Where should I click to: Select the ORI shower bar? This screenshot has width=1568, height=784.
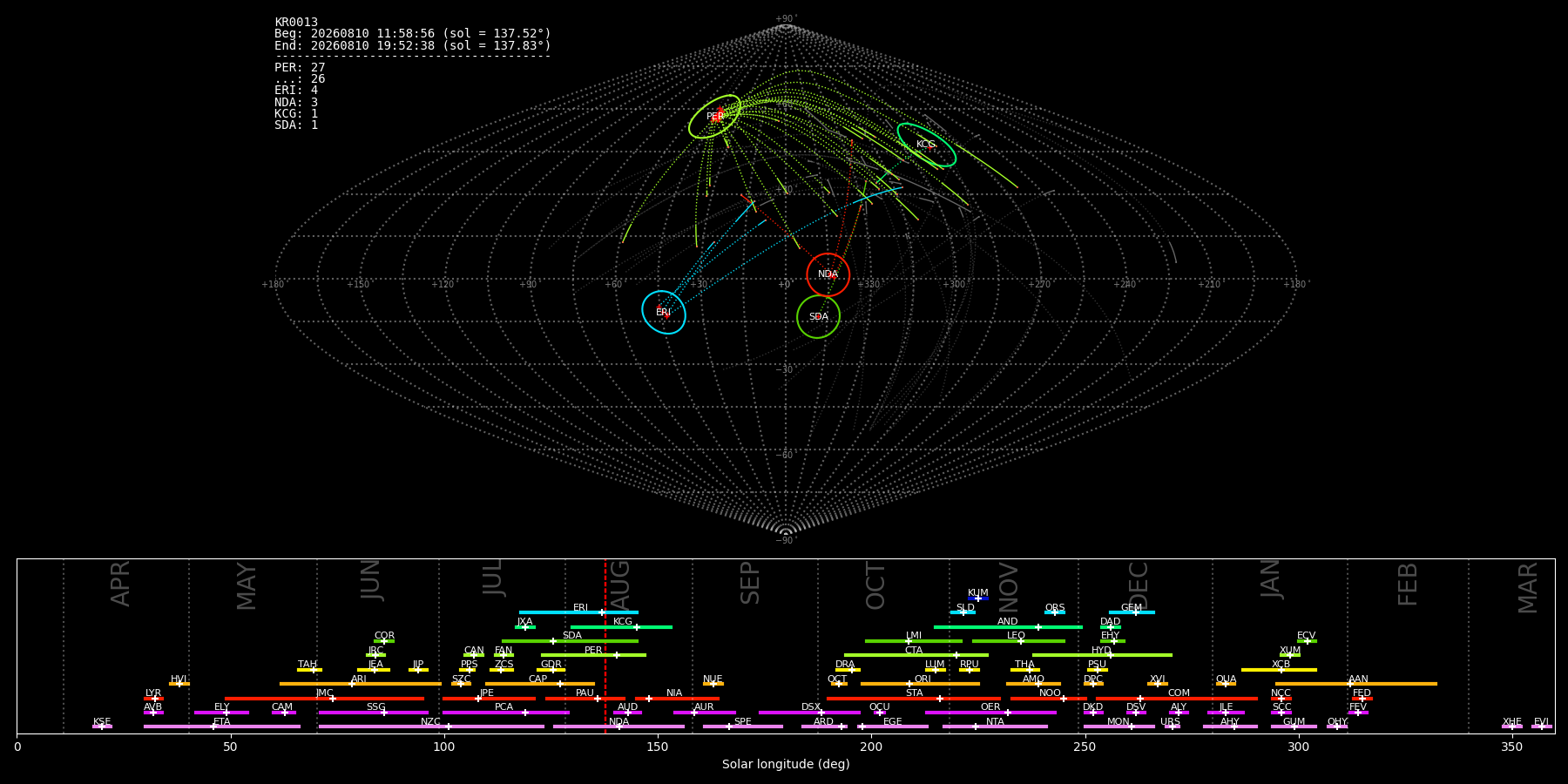[920, 684]
